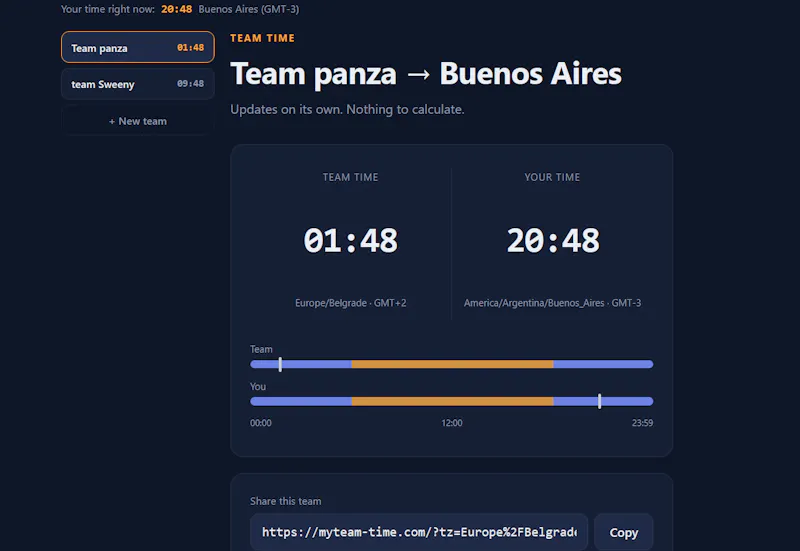Copy the share link
This screenshot has height=551, width=800.
coord(623,532)
